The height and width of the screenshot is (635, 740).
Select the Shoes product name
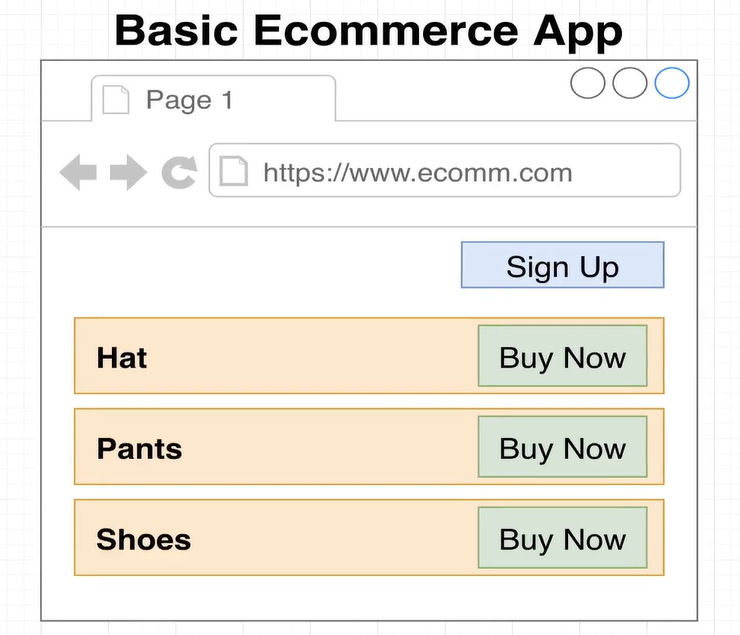click(x=143, y=539)
